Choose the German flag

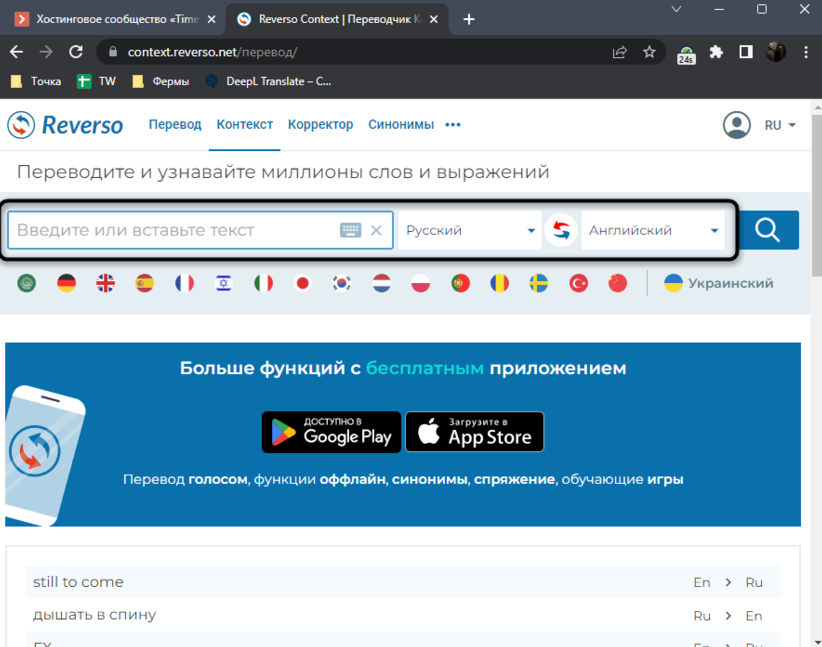tap(67, 283)
